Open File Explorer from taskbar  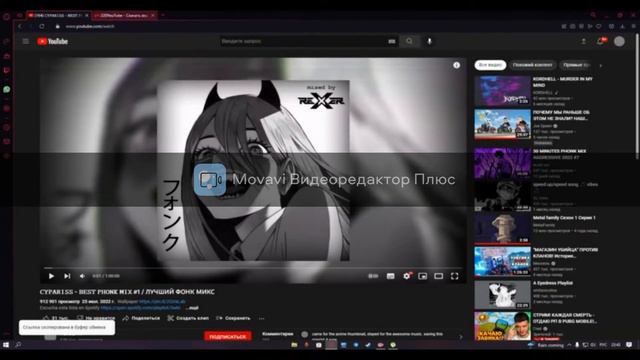click(294, 345)
